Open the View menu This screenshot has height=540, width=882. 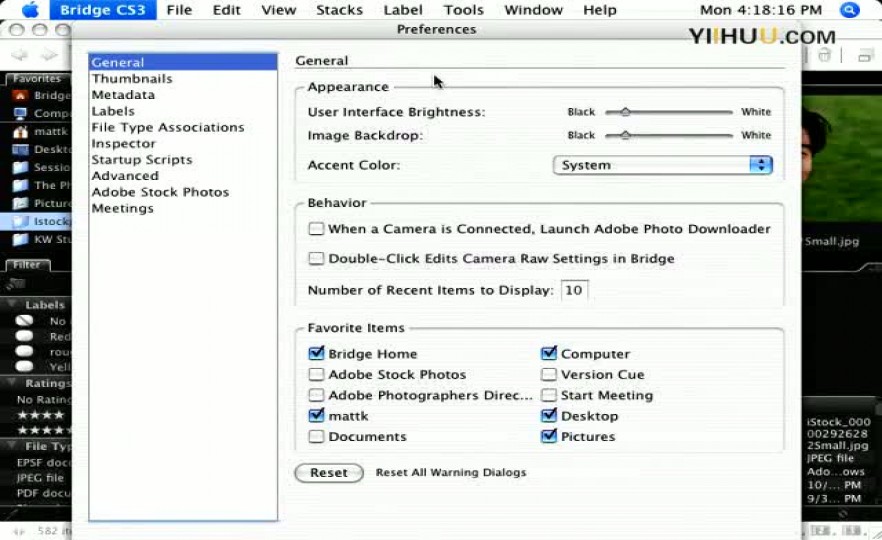coord(278,10)
